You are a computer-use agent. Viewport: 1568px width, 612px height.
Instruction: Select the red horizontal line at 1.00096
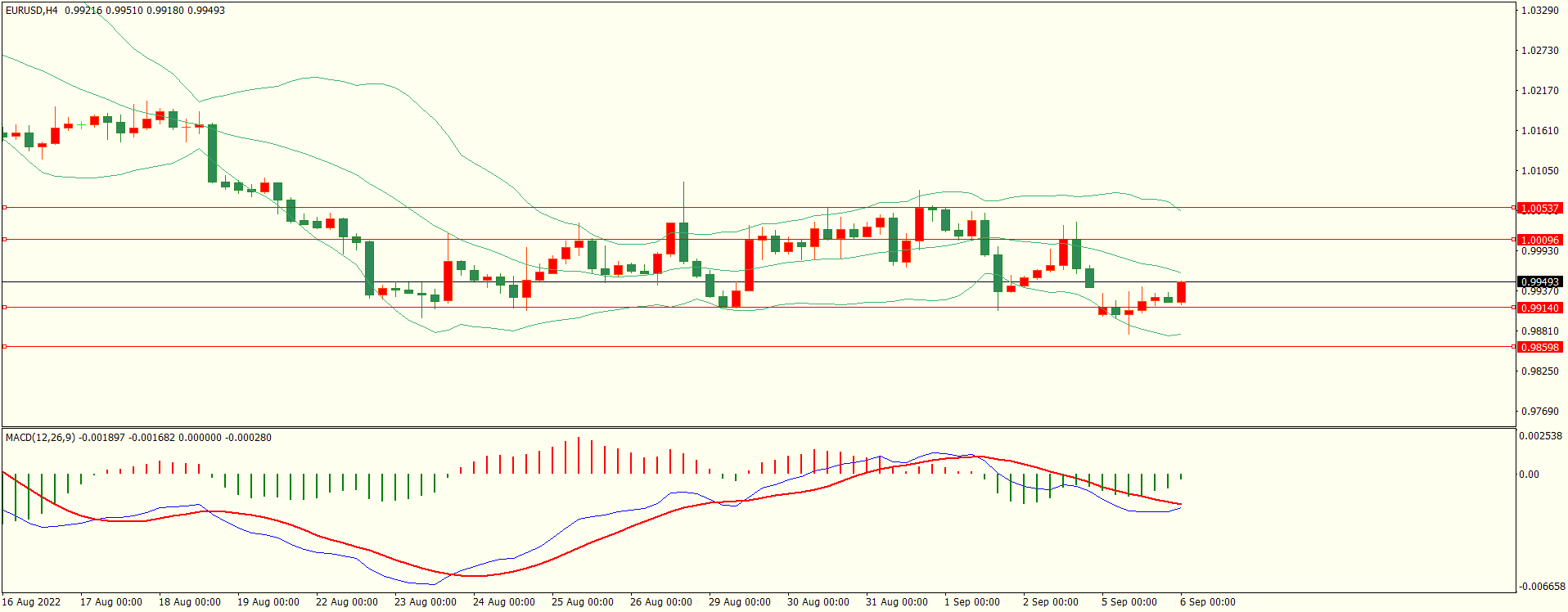(758, 240)
